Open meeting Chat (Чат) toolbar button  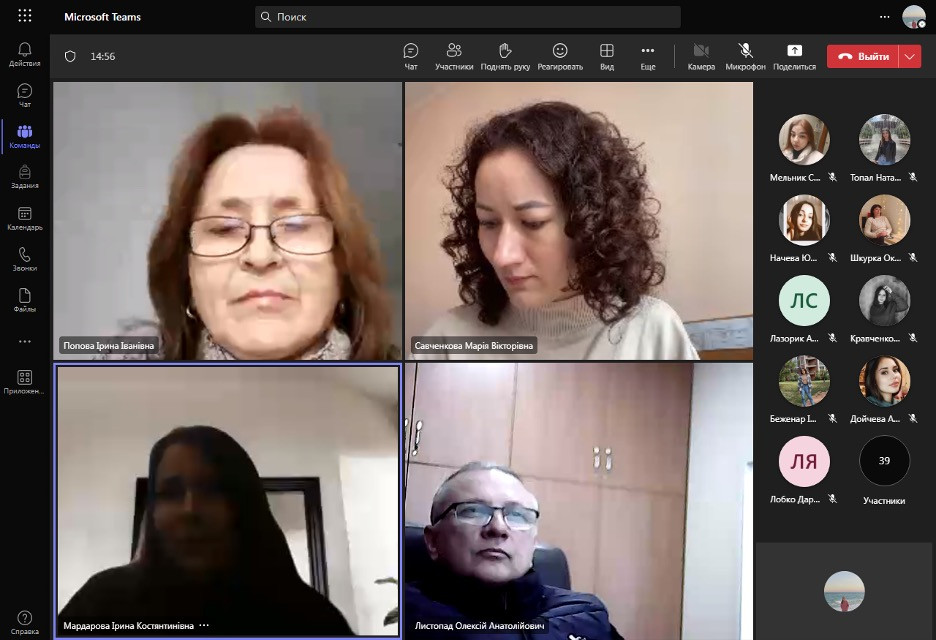[411, 57]
